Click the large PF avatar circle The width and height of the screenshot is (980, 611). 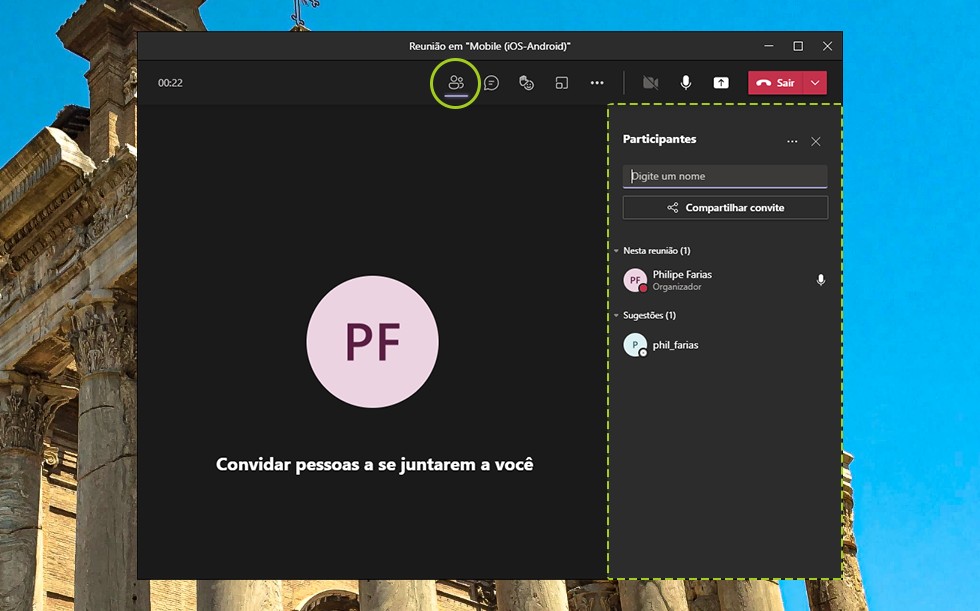372,342
